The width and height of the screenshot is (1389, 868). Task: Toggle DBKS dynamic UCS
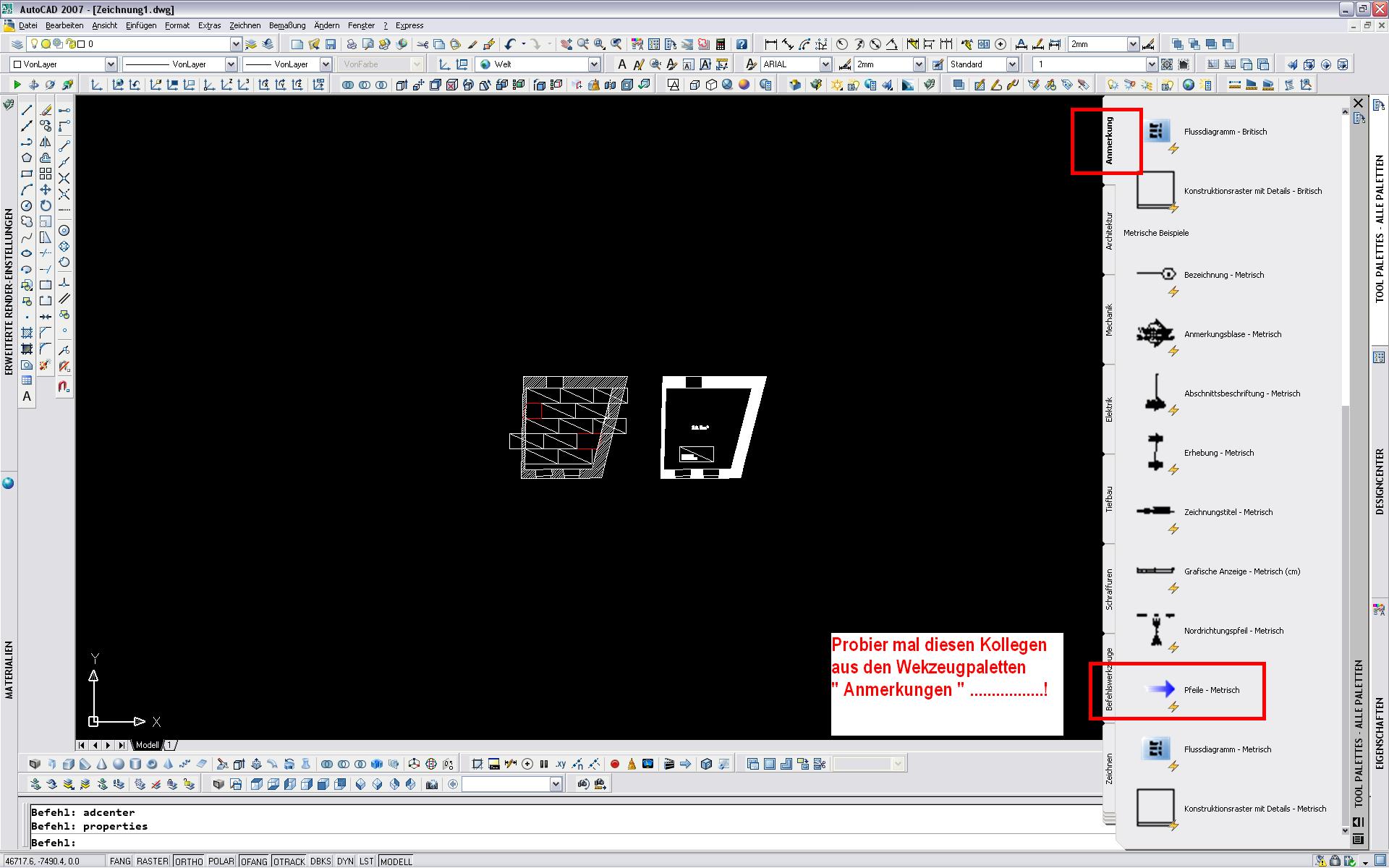(320, 861)
